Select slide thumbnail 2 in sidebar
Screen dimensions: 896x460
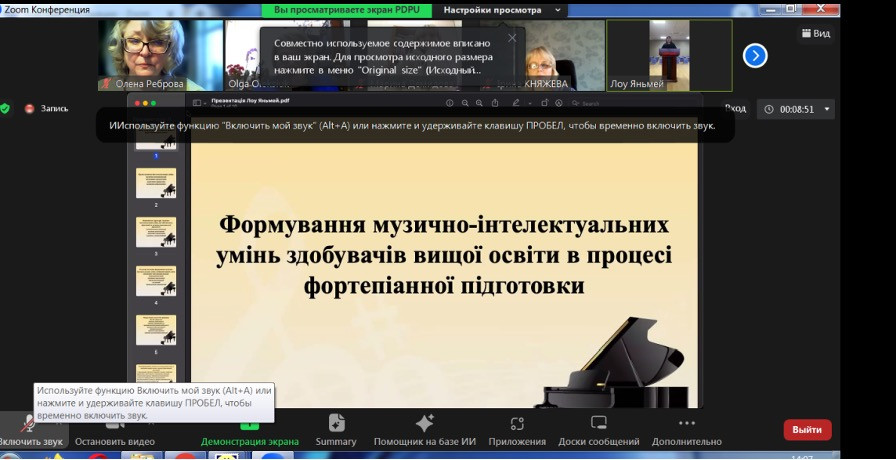[x=156, y=183]
